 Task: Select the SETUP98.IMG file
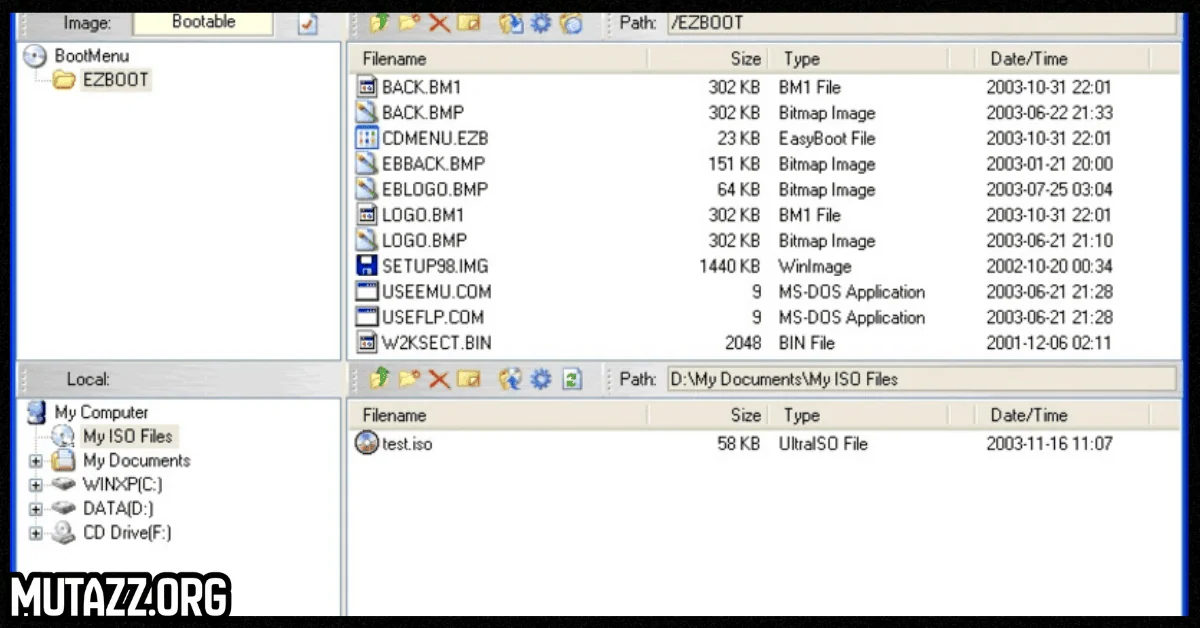pyautogui.click(x=435, y=266)
